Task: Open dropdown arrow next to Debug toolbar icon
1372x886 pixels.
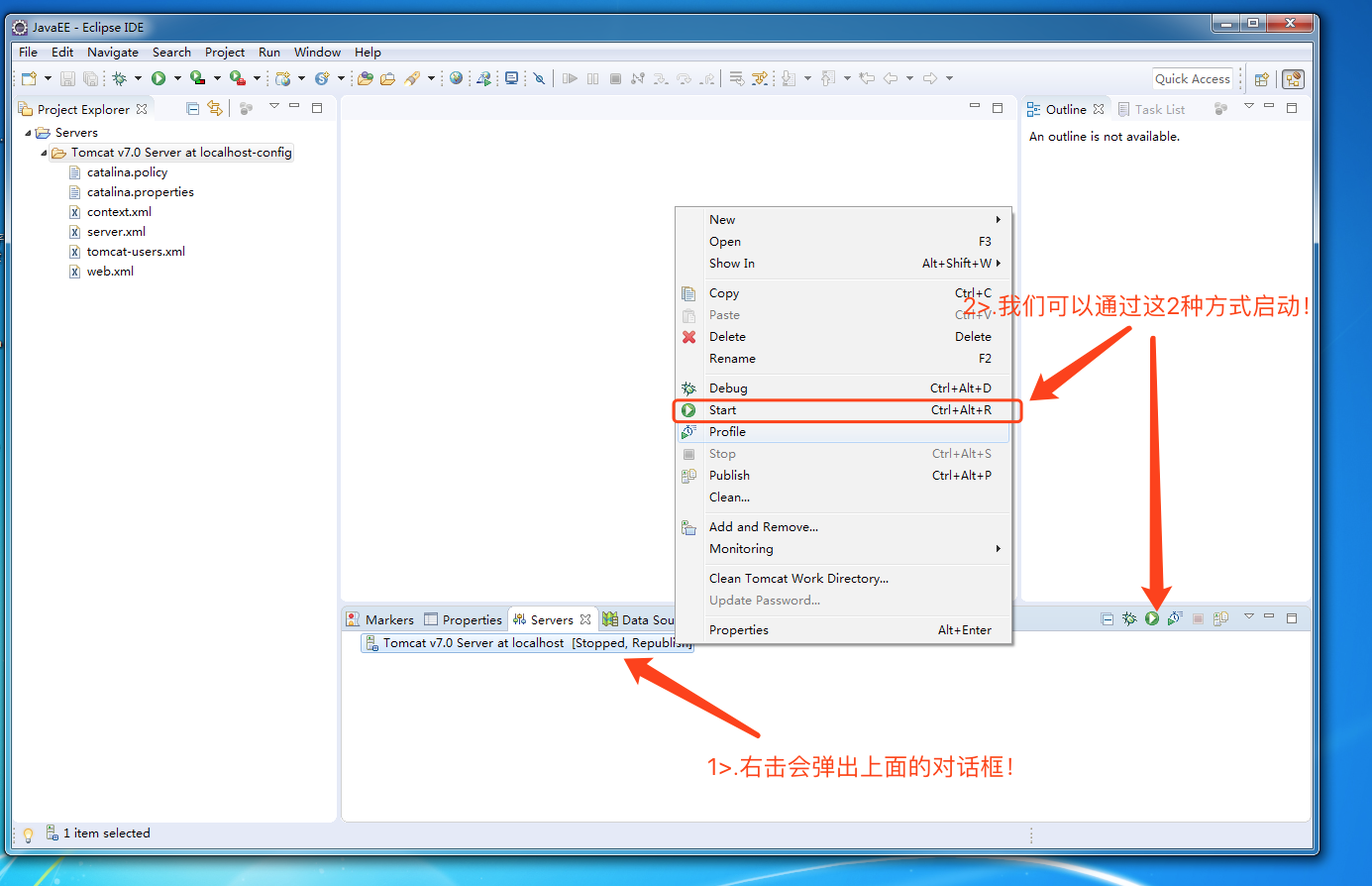Action: pyautogui.click(x=138, y=78)
